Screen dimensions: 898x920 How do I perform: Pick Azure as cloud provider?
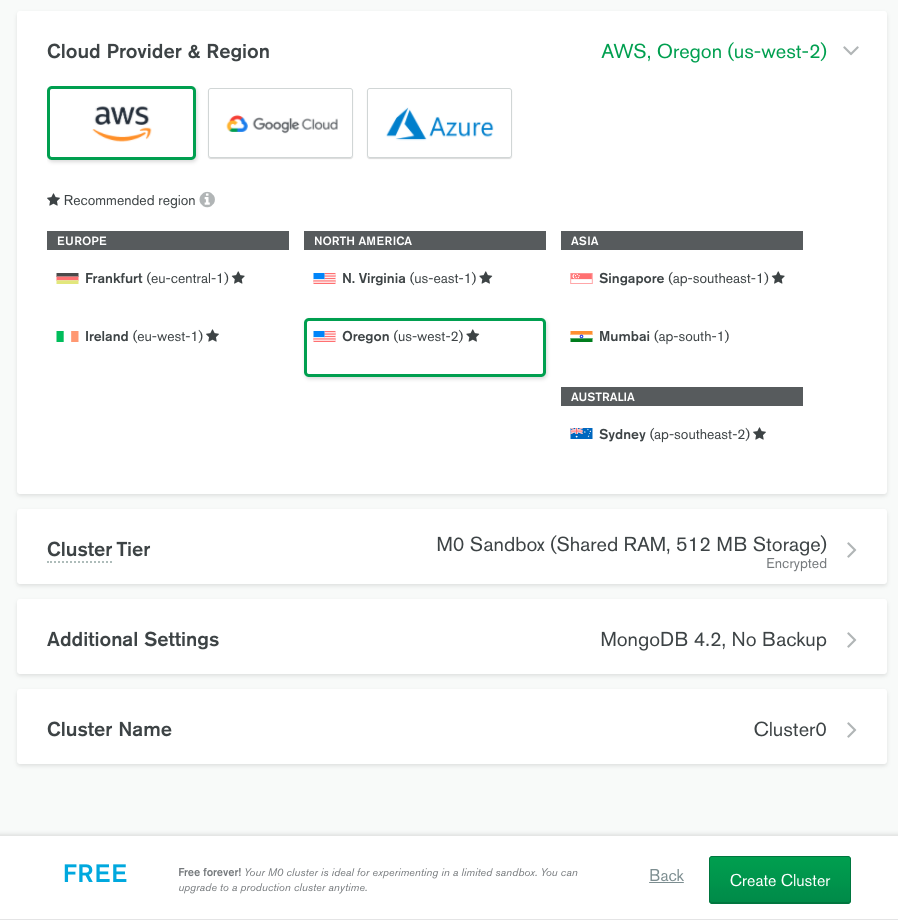[x=439, y=123]
